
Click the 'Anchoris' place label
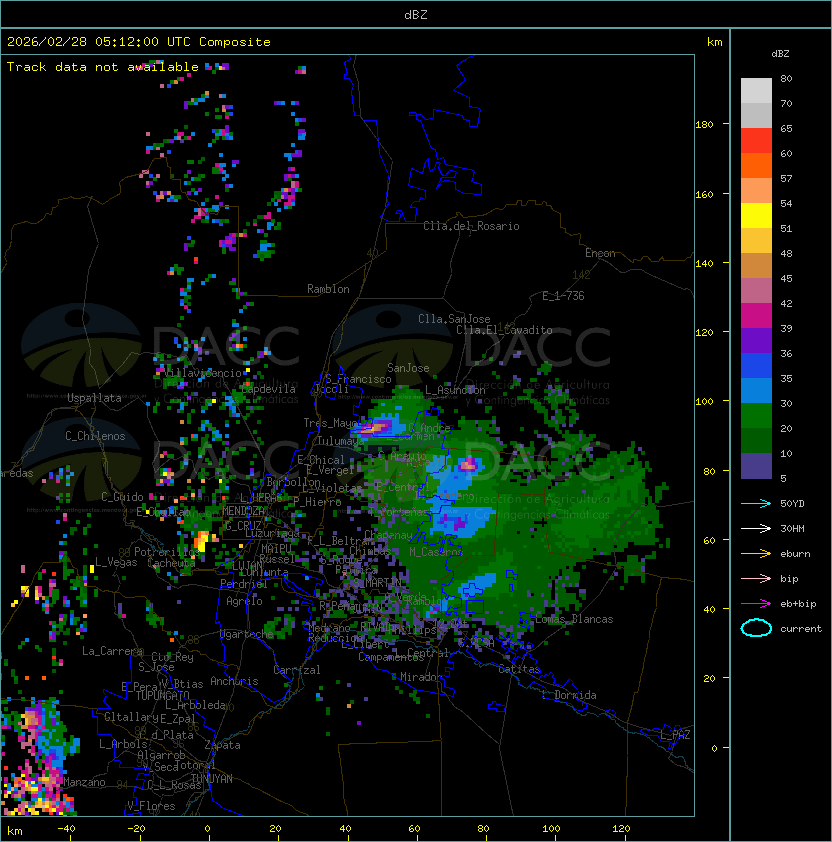click(234, 681)
